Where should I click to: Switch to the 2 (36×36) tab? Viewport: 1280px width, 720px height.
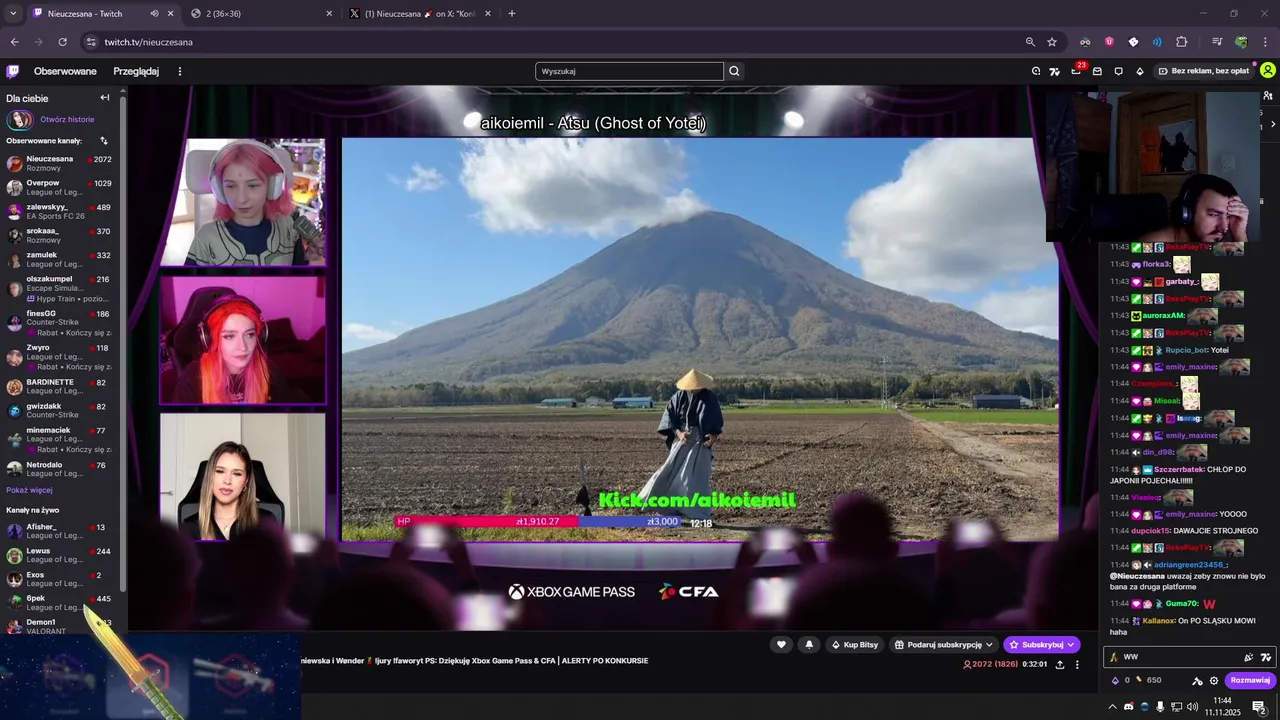[x=262, y=14]
